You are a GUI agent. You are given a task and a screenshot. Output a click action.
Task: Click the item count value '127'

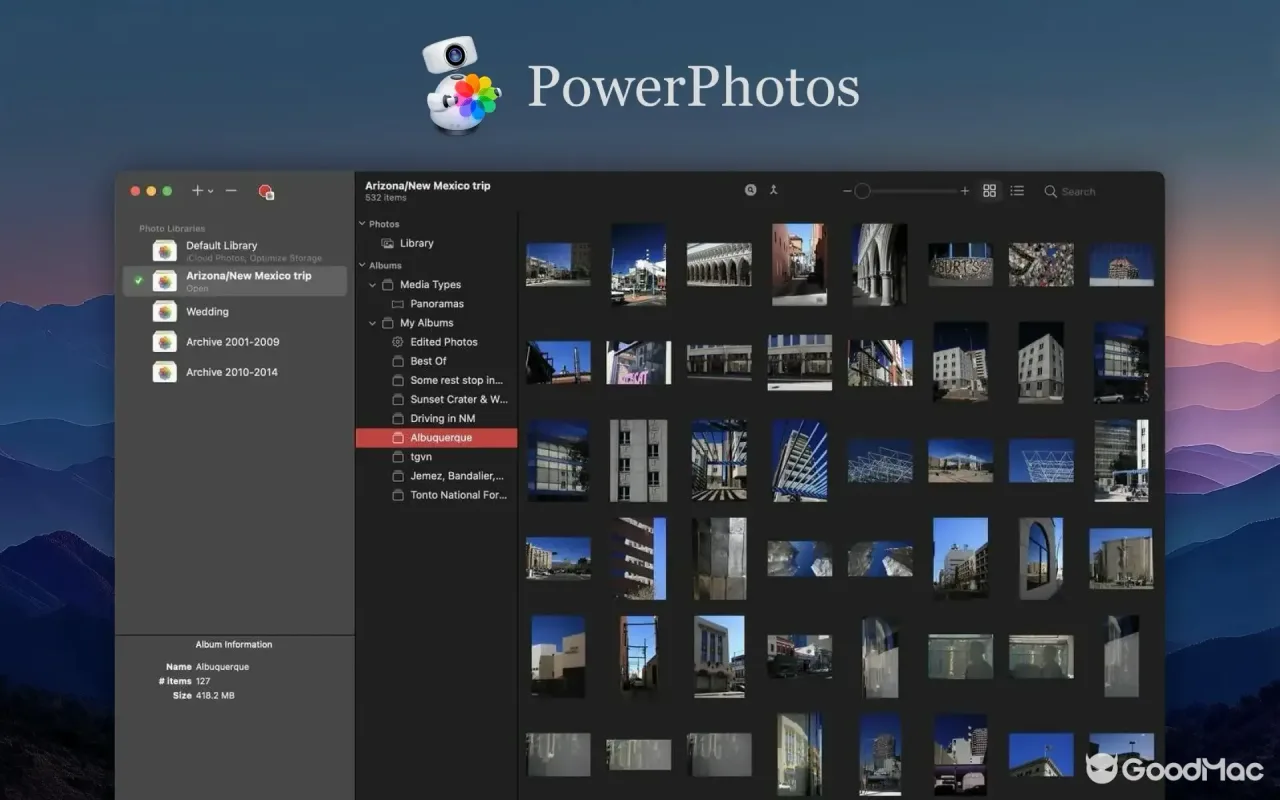point(203,681)
